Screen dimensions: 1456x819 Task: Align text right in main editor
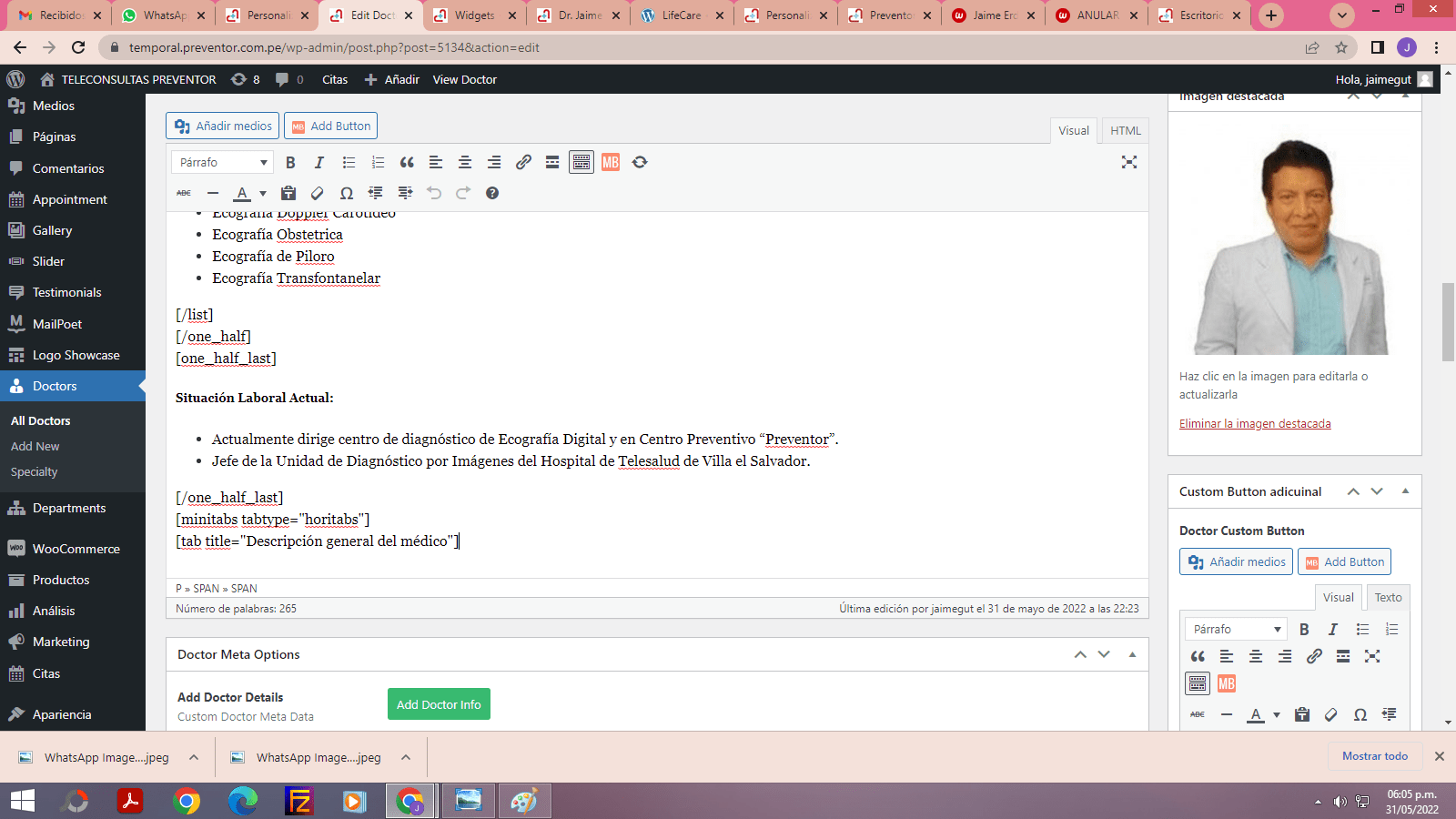click(x=494, y=162)
